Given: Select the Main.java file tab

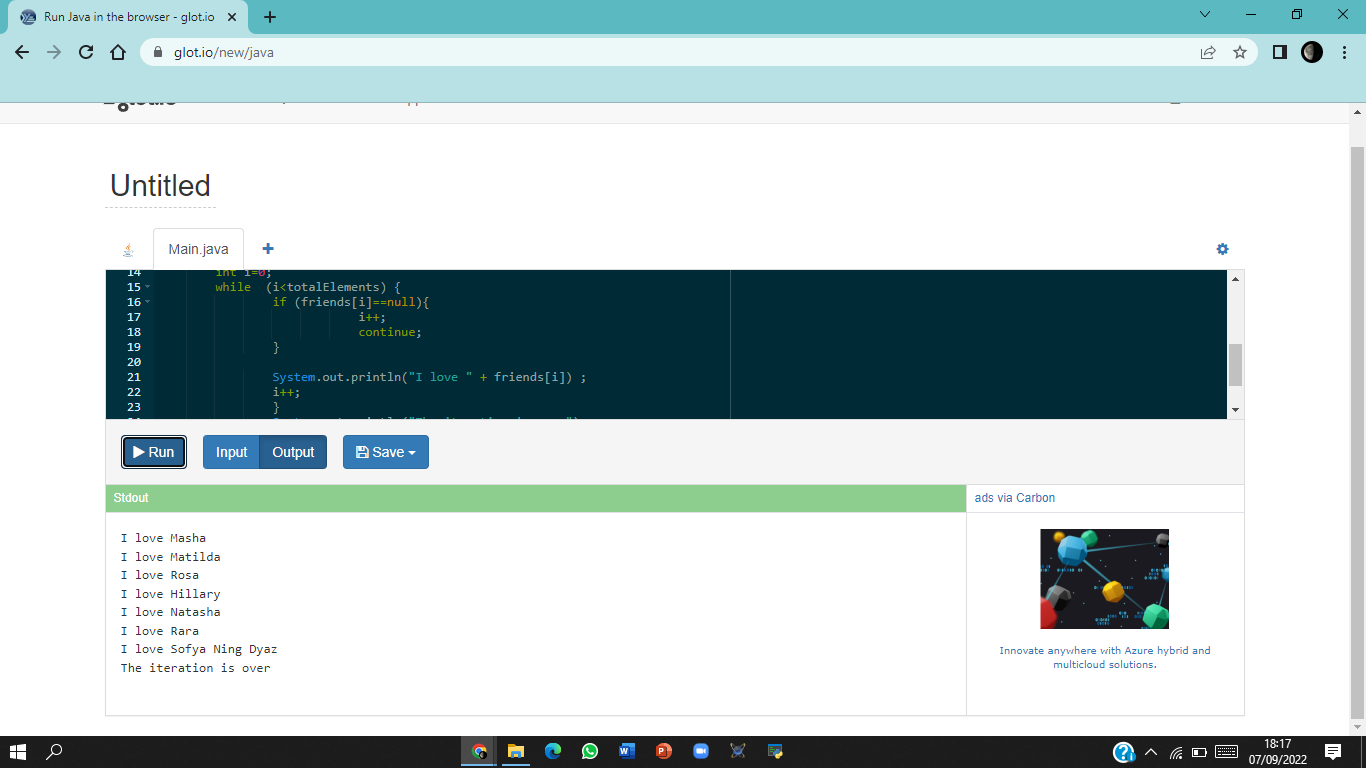Looking at the screenshot, I should (x=198, y=249).
